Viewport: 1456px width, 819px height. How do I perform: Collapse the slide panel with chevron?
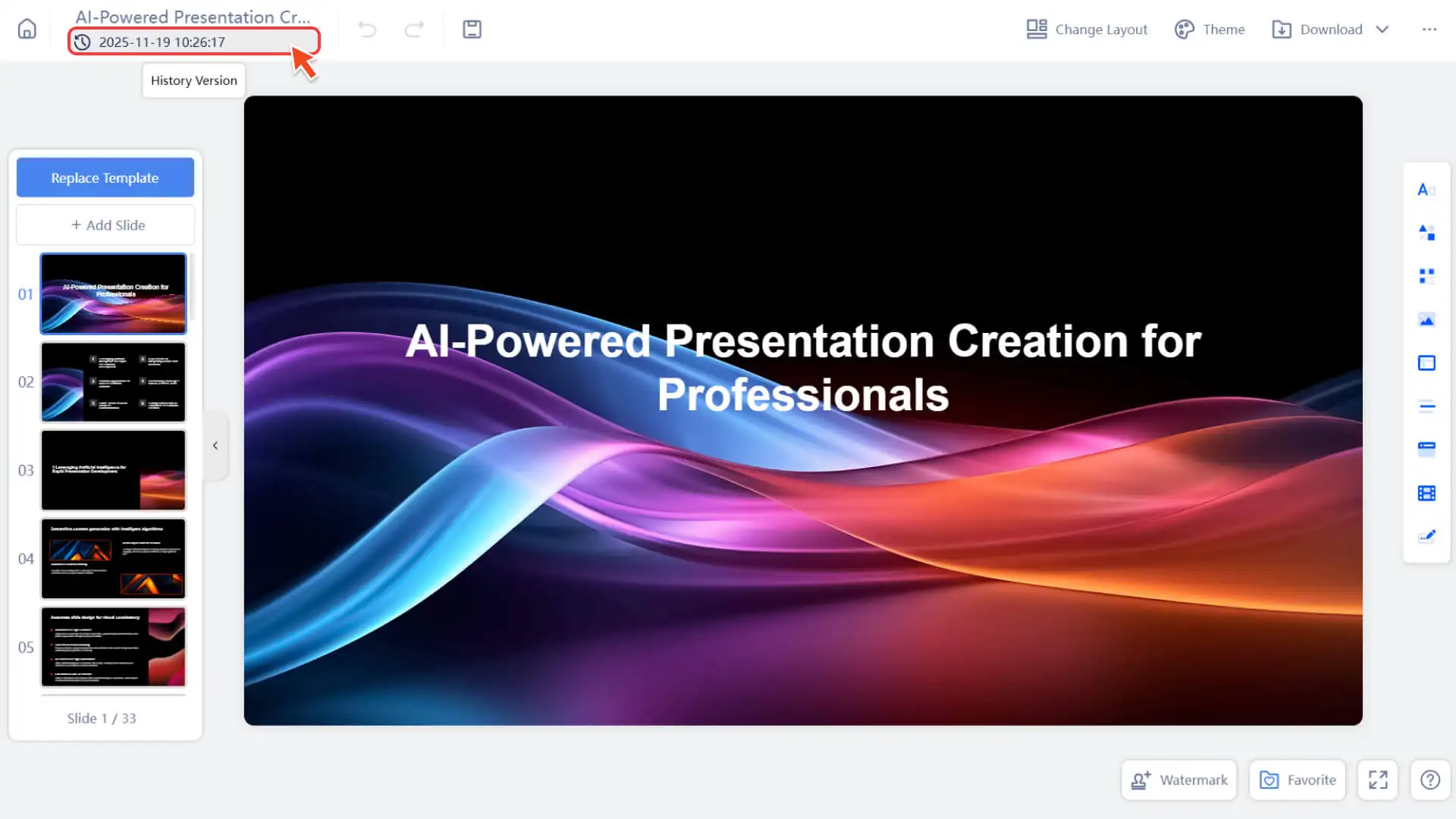[x=215, y=445]
